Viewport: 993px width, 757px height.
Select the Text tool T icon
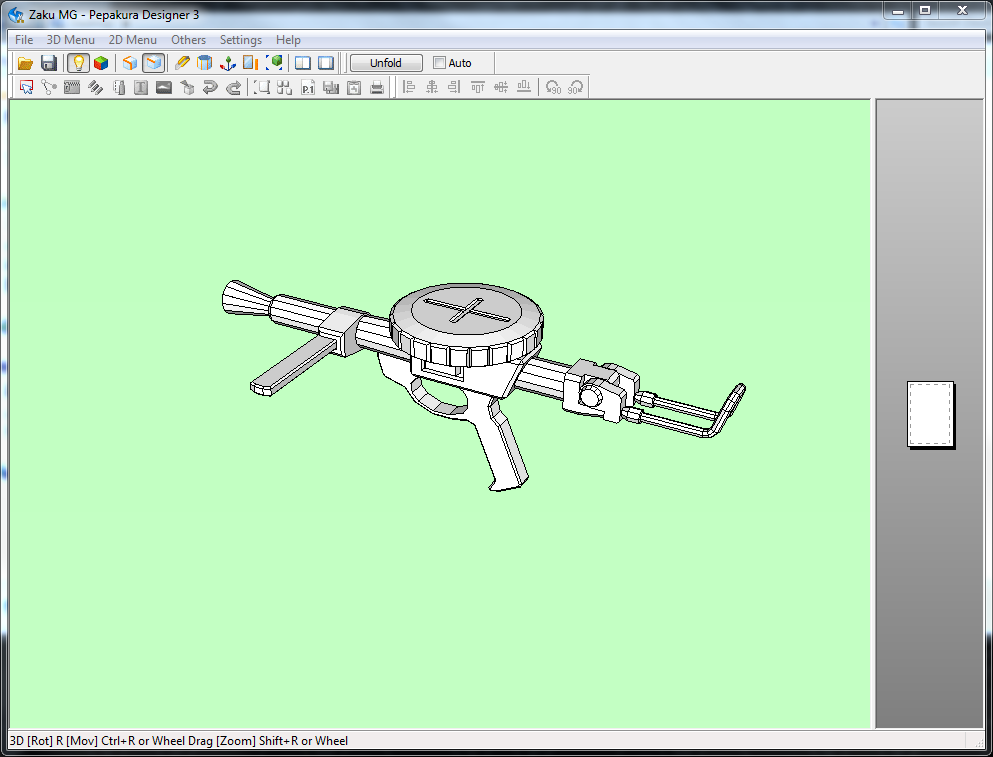pos(141,87)
